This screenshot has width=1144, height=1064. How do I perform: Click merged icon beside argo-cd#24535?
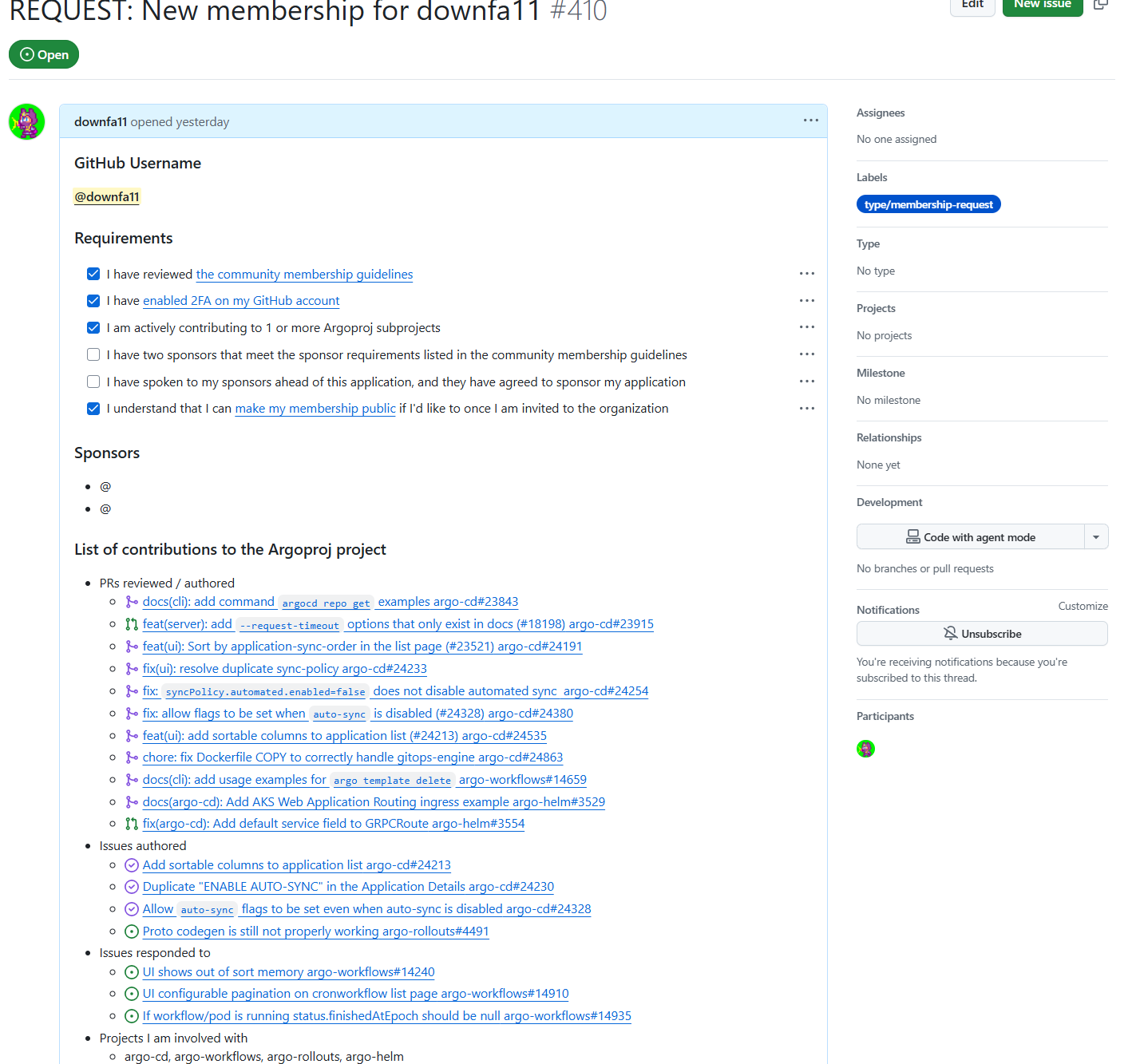pos(132,736)
